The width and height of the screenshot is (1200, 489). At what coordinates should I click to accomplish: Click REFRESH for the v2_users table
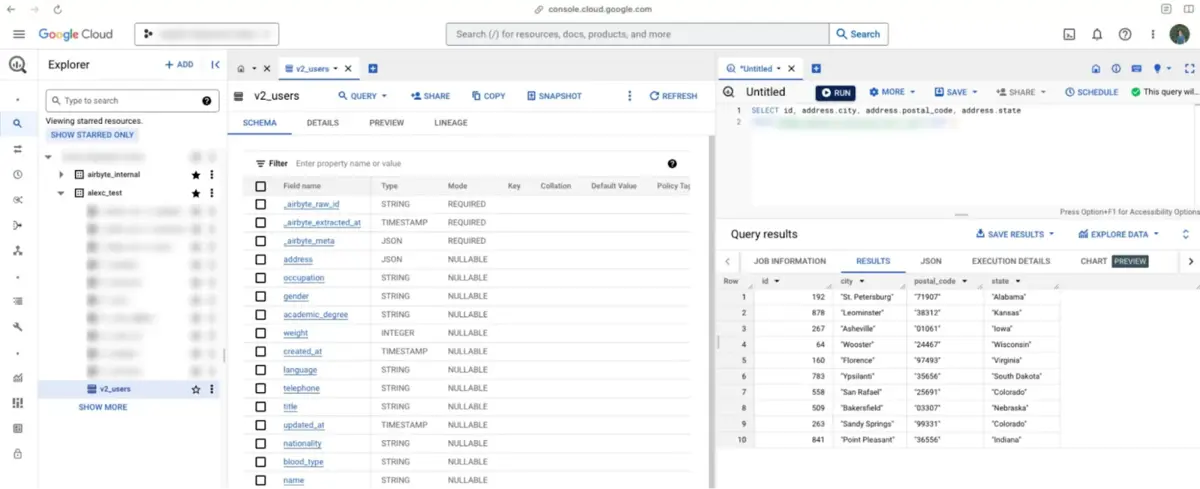coord(673,96)
